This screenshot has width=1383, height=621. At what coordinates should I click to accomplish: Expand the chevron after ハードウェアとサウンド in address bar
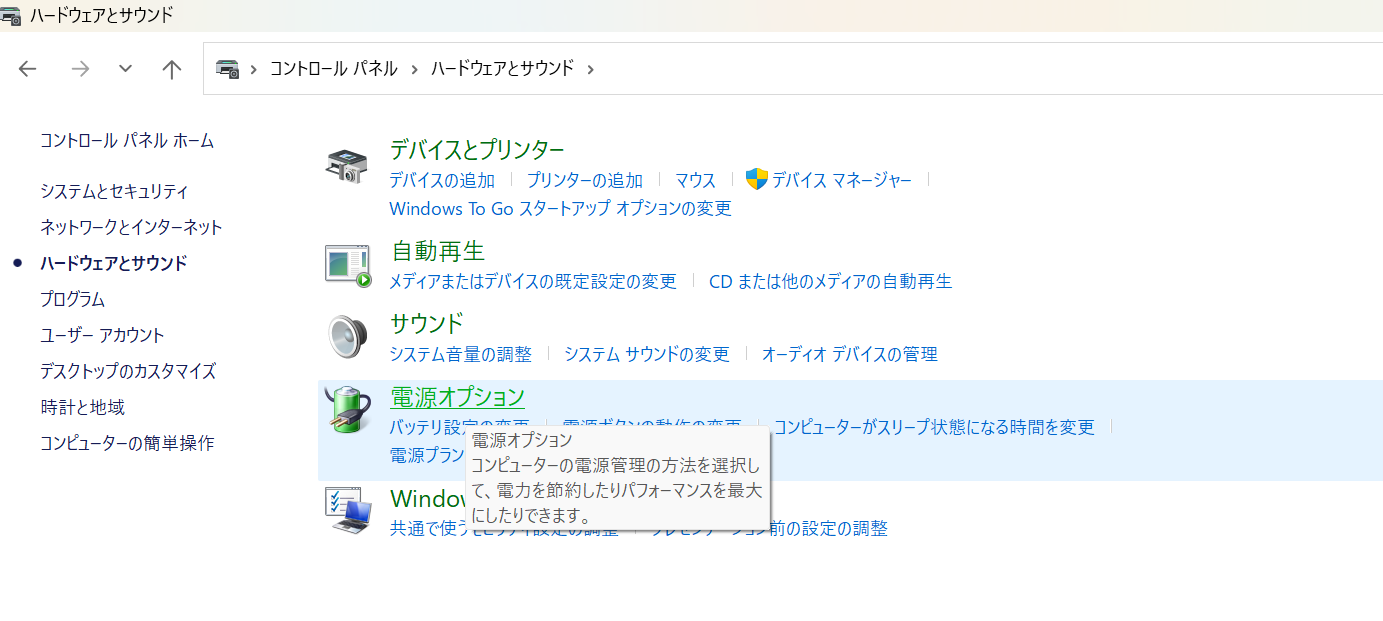coord(590,69)
